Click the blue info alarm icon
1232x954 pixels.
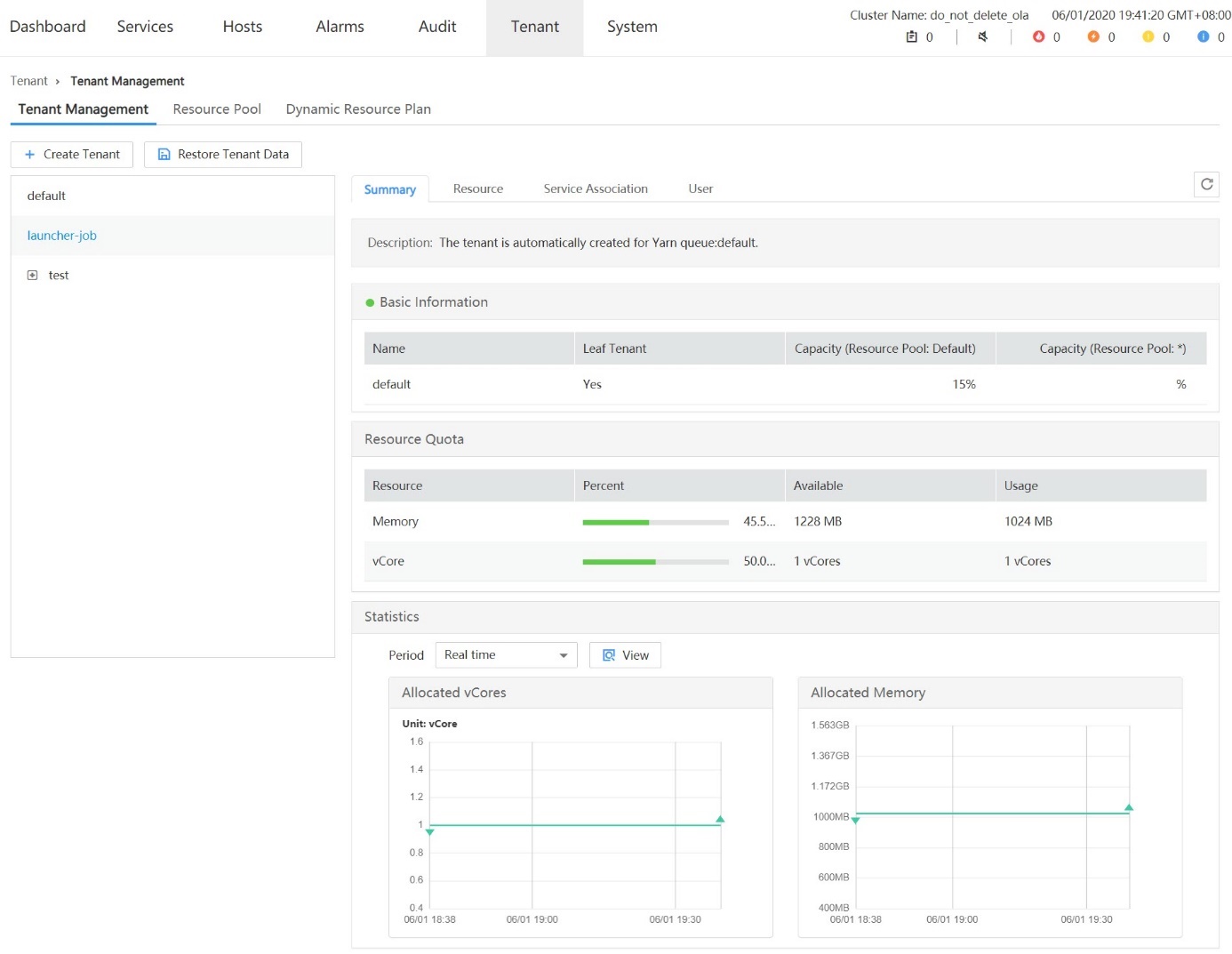(1203, 36)
